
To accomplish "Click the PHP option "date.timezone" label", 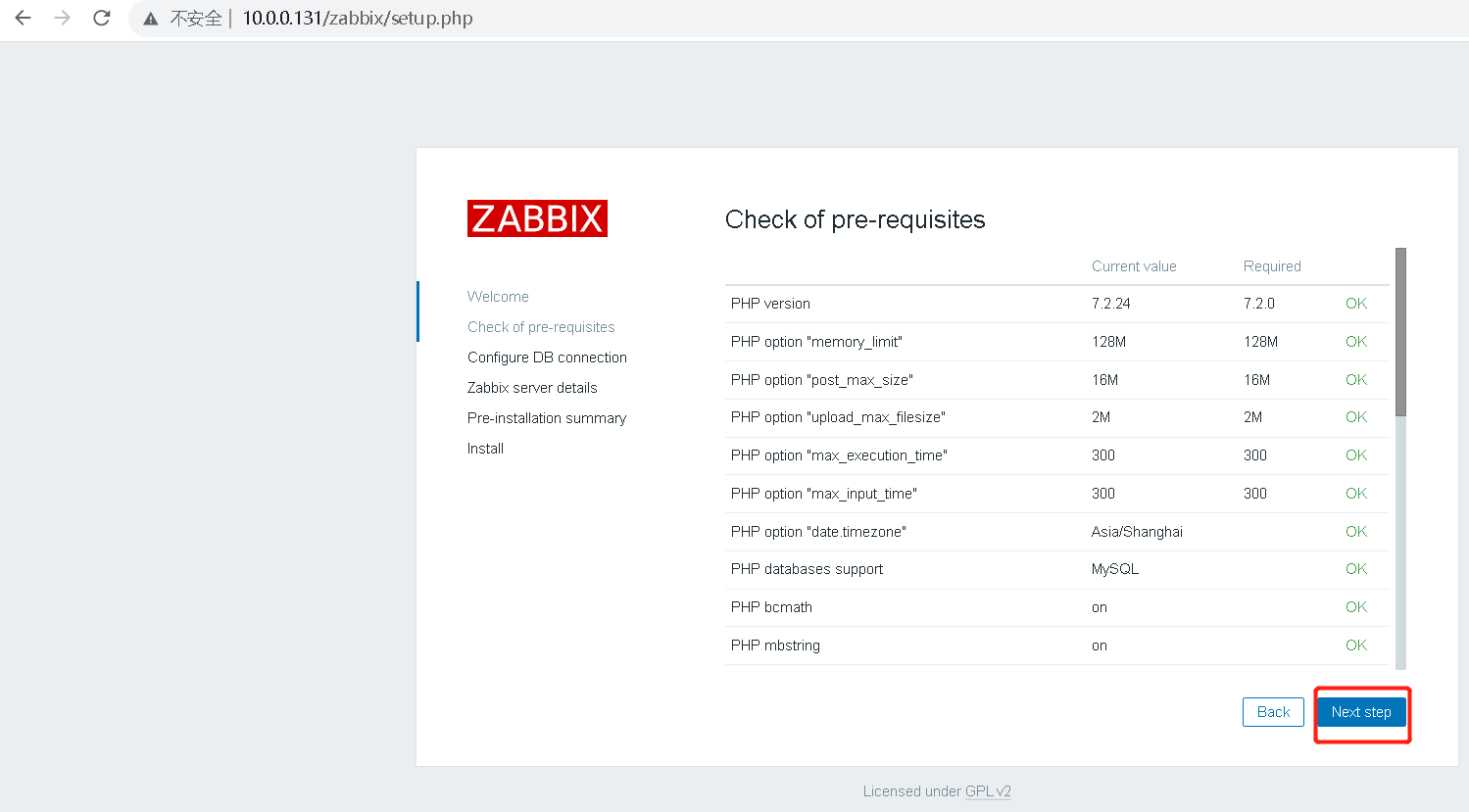I will (x=818, y=532).
